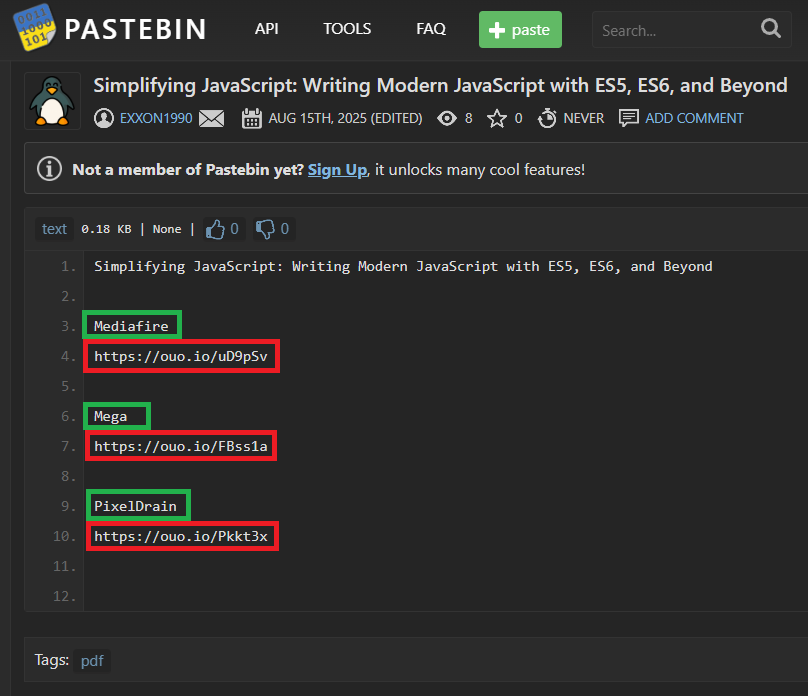Click the Pastebin logo icon
Image resolution: width=808 pixels, height=696 pixels.
pyautogui.click(x=35, y=29)
